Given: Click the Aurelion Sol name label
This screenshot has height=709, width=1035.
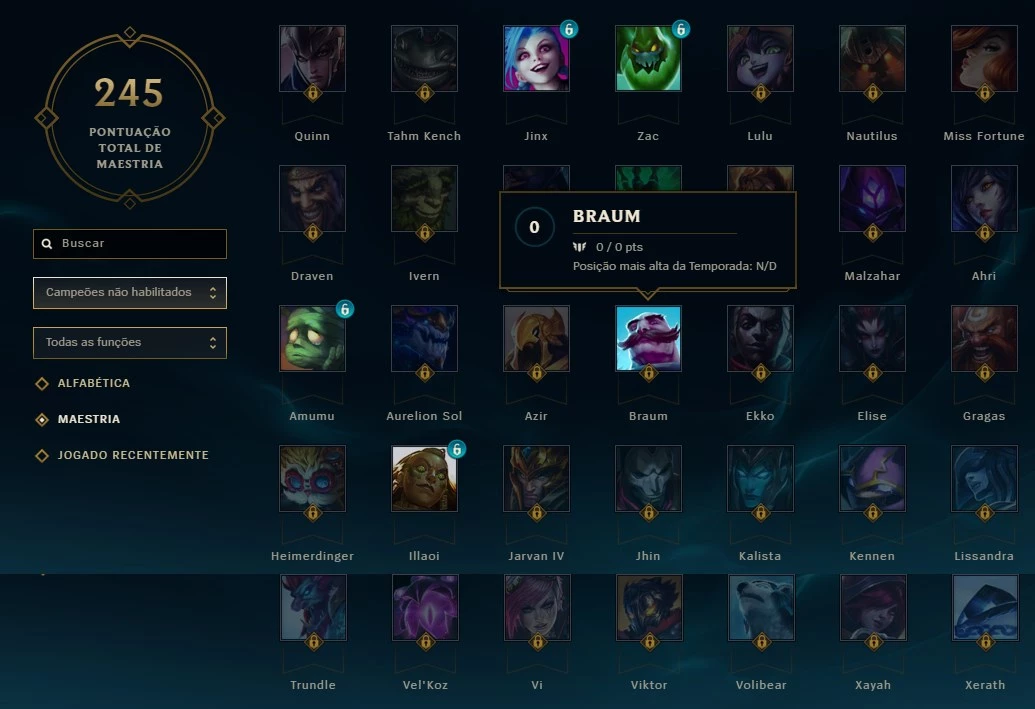Looking at the screenshot, I should 424,416.
